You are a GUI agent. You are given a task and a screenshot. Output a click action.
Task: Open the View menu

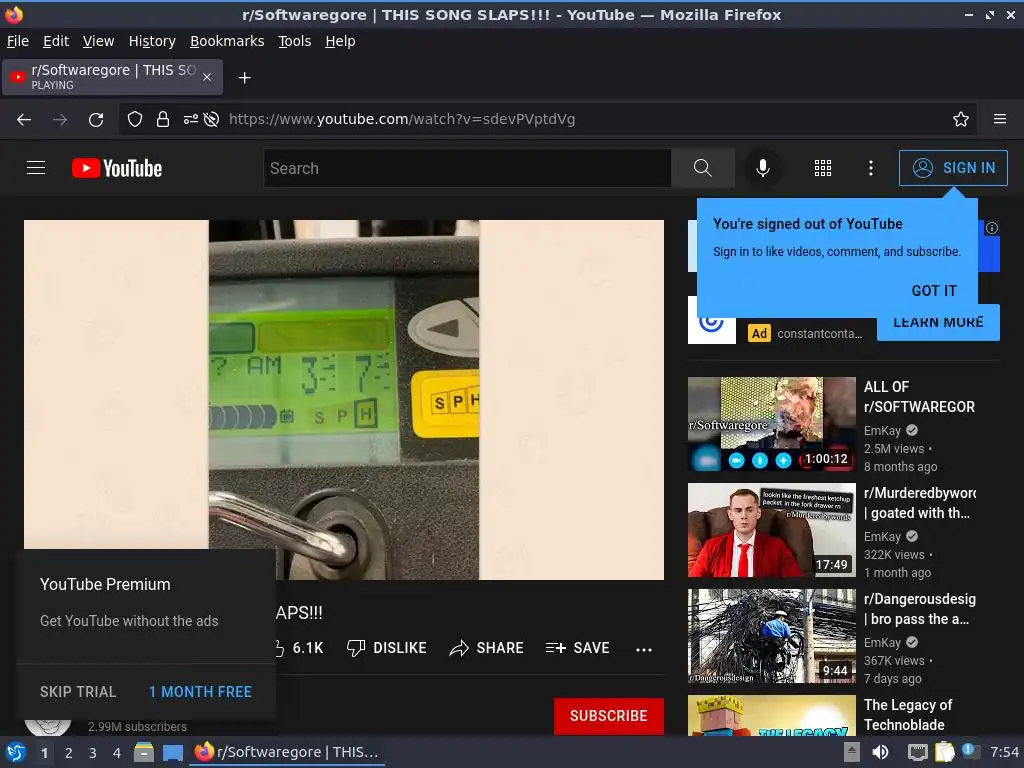click(x=99, y=41)
